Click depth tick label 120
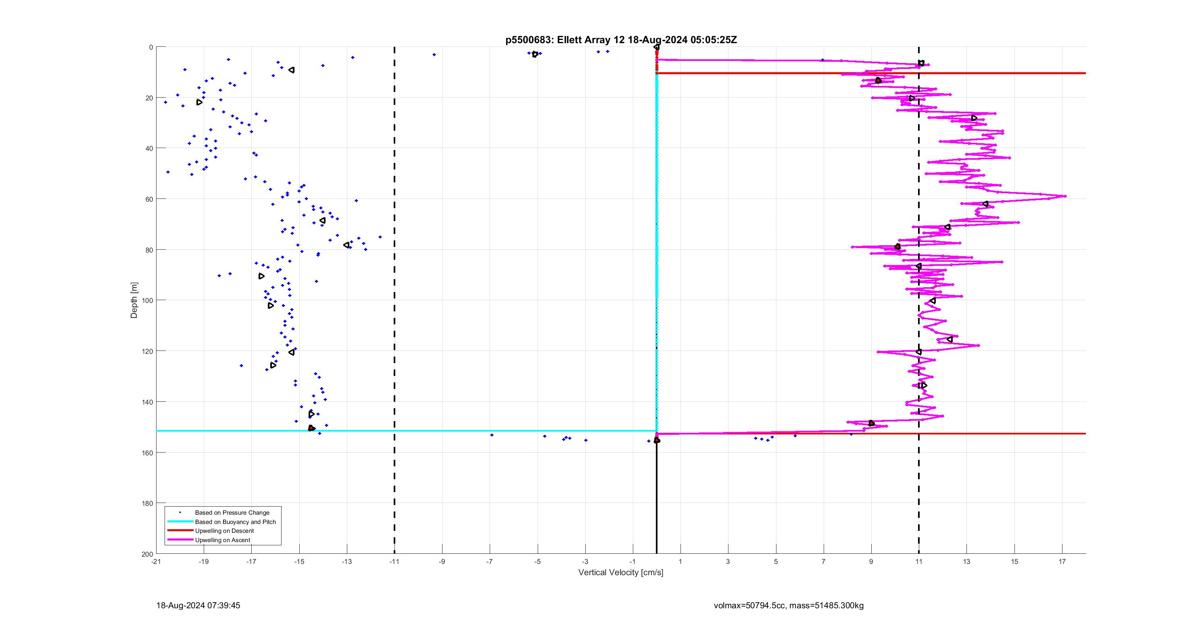Viewport: 1200px width, 622px height. [146, 351]
